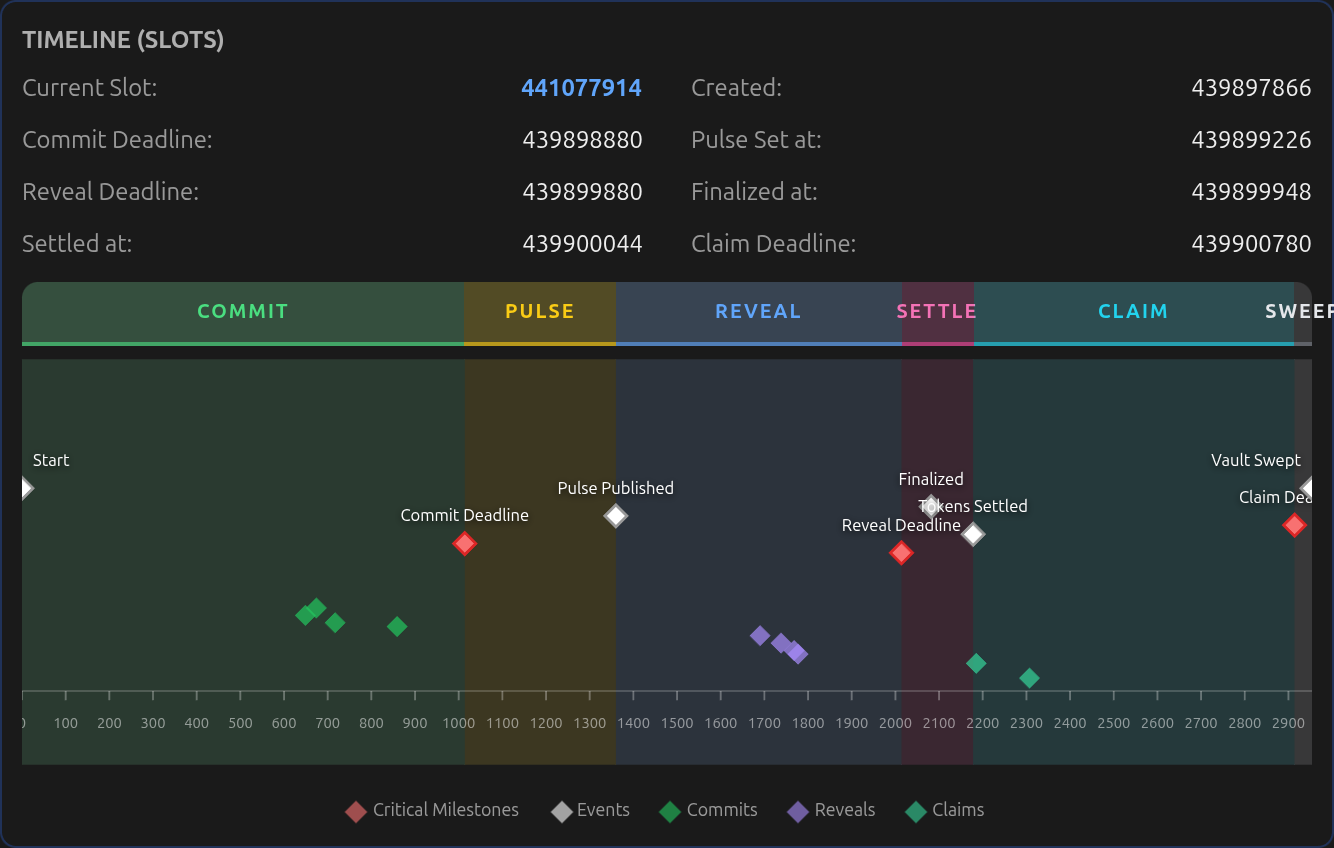This screenshot has height=848, width=1334.
Task: Click the 1500 label on the slot axis
Action: pyautogui.click(x=677, y=723)
